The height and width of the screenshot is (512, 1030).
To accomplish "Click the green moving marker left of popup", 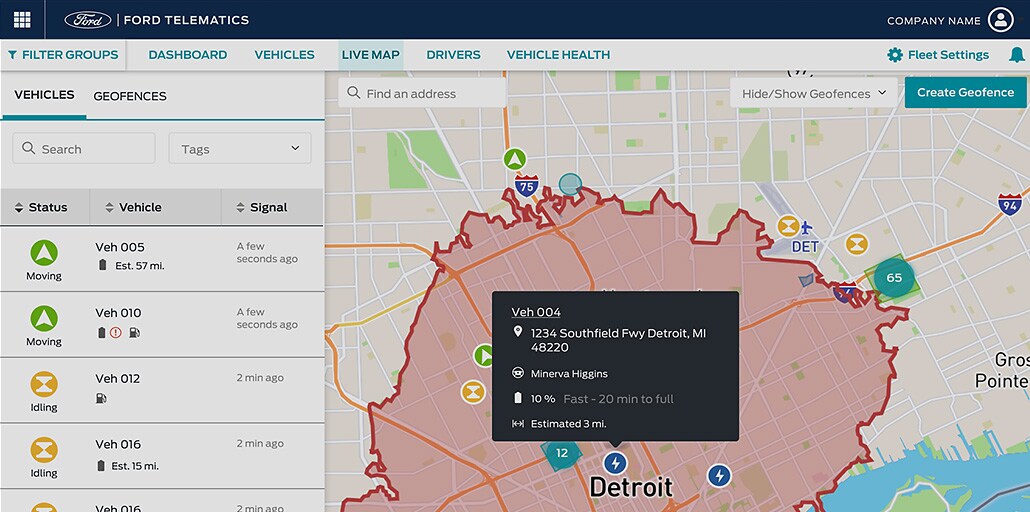I will [x=483, y=356].
